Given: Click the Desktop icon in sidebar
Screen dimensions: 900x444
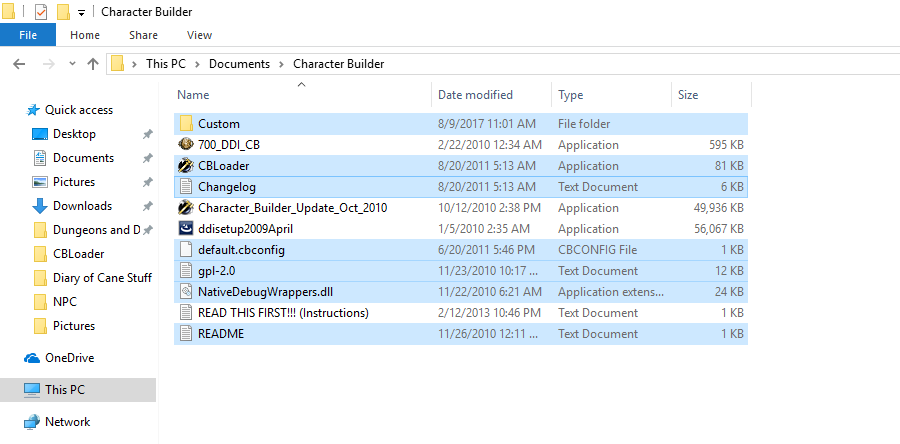Looking at the screenshot, I should (40, 134).
